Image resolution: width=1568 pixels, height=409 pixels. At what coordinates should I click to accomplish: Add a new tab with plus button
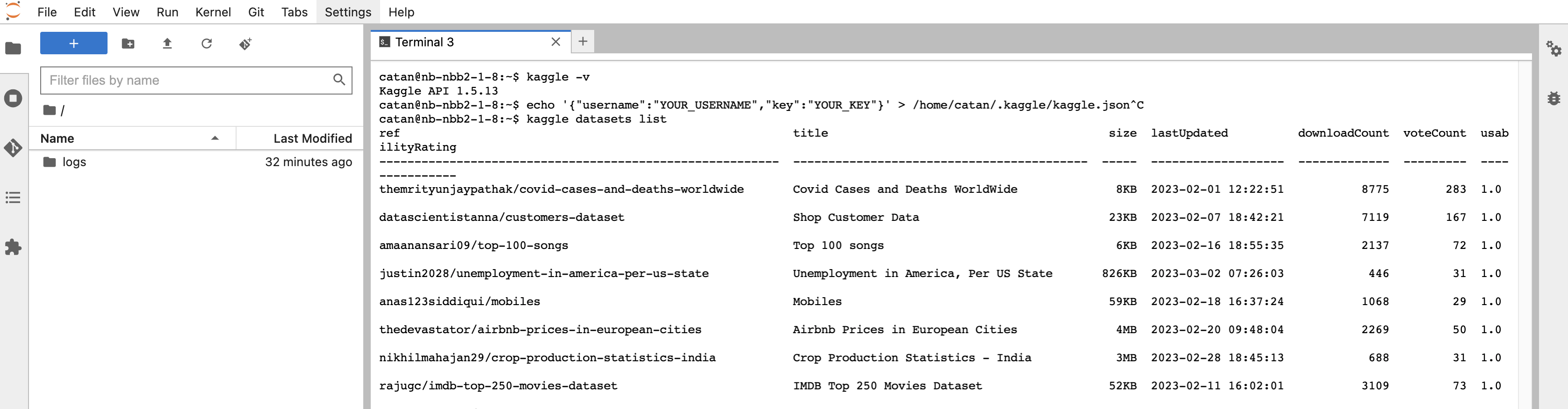(583, 42)
